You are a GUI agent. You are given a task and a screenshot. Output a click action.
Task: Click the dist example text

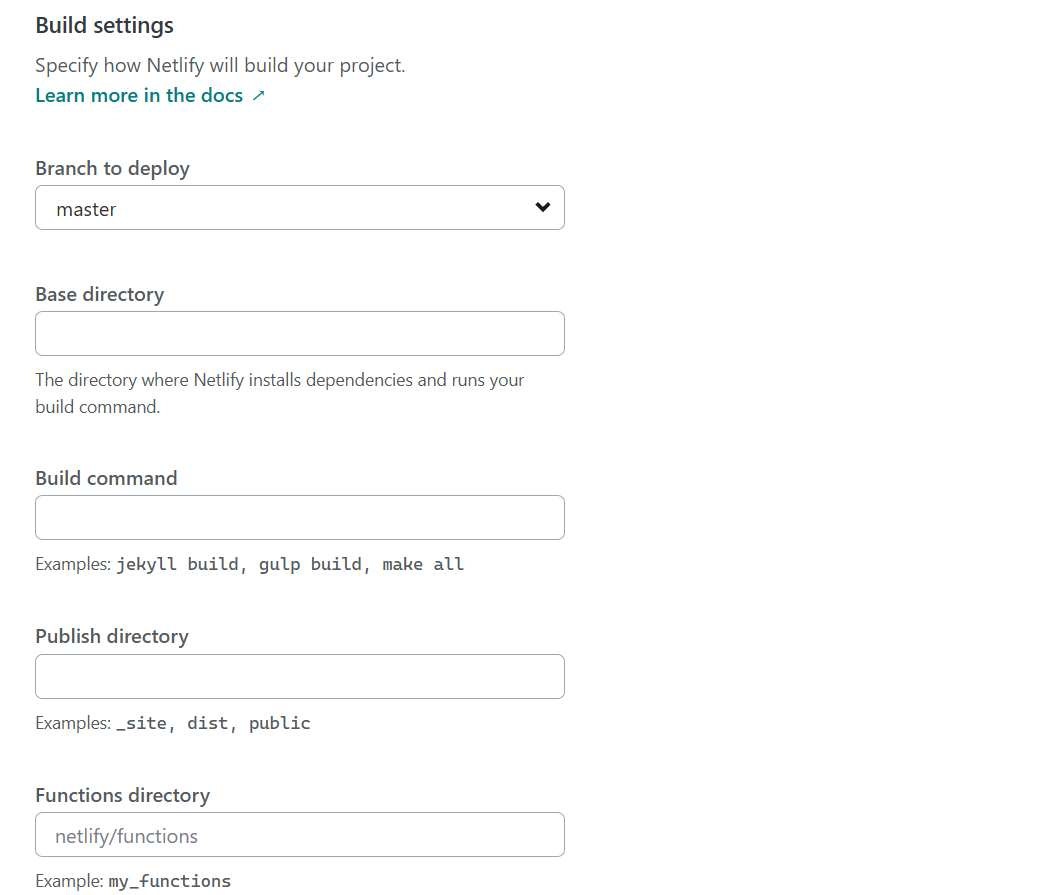point(207,722)
